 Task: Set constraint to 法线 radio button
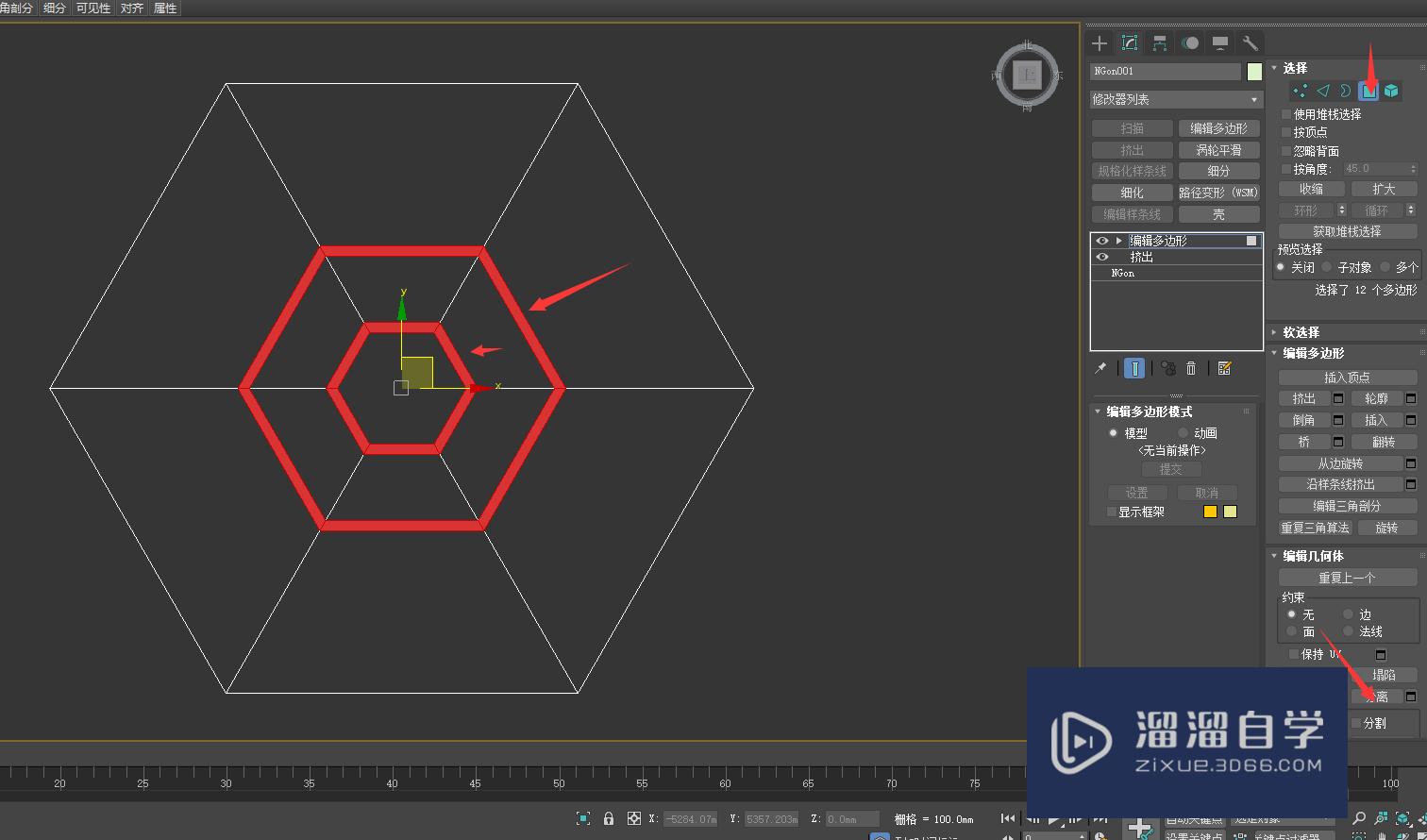click(x=1349, y=631)
